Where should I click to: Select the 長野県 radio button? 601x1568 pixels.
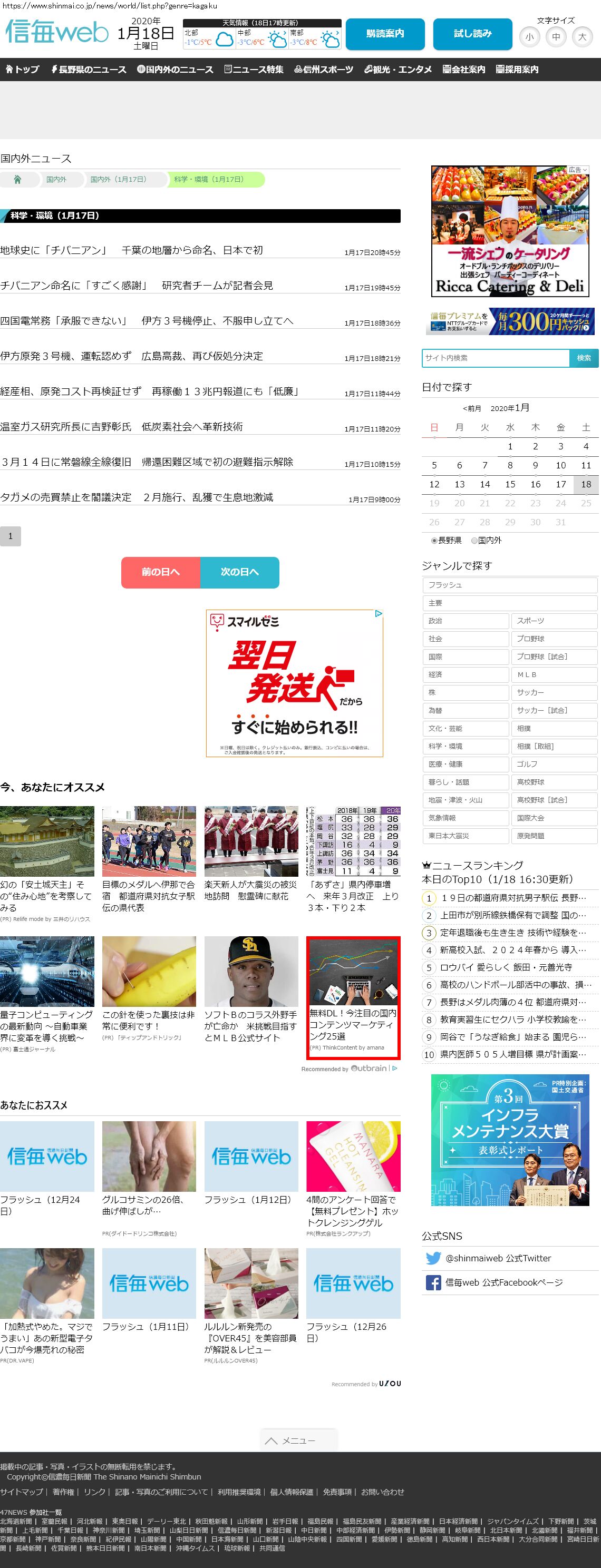pyautogui.click(x=434, y=541)
